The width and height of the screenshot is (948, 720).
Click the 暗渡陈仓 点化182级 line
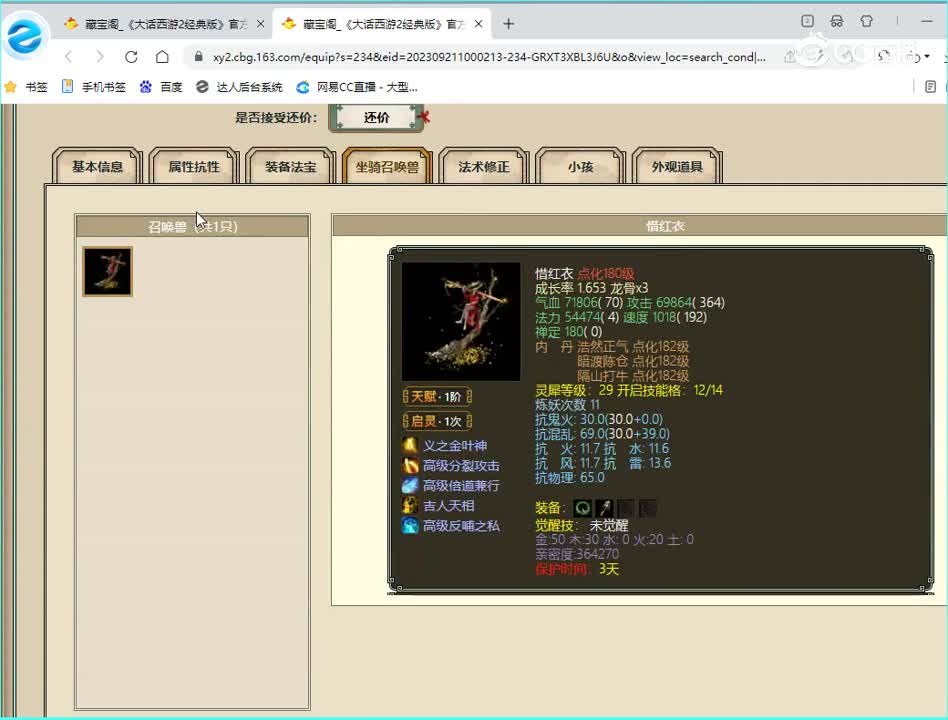click(633, 361)
